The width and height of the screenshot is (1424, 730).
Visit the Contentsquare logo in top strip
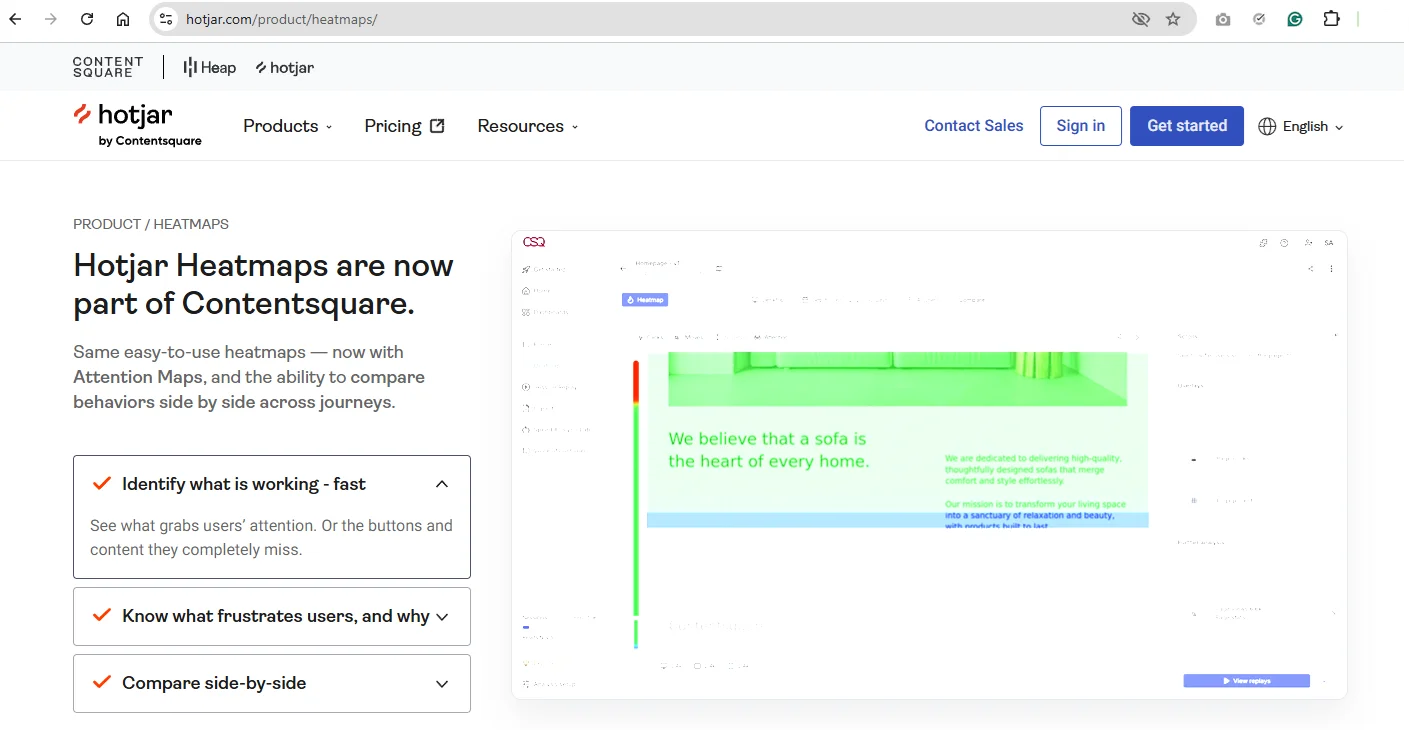pos(108,67)
